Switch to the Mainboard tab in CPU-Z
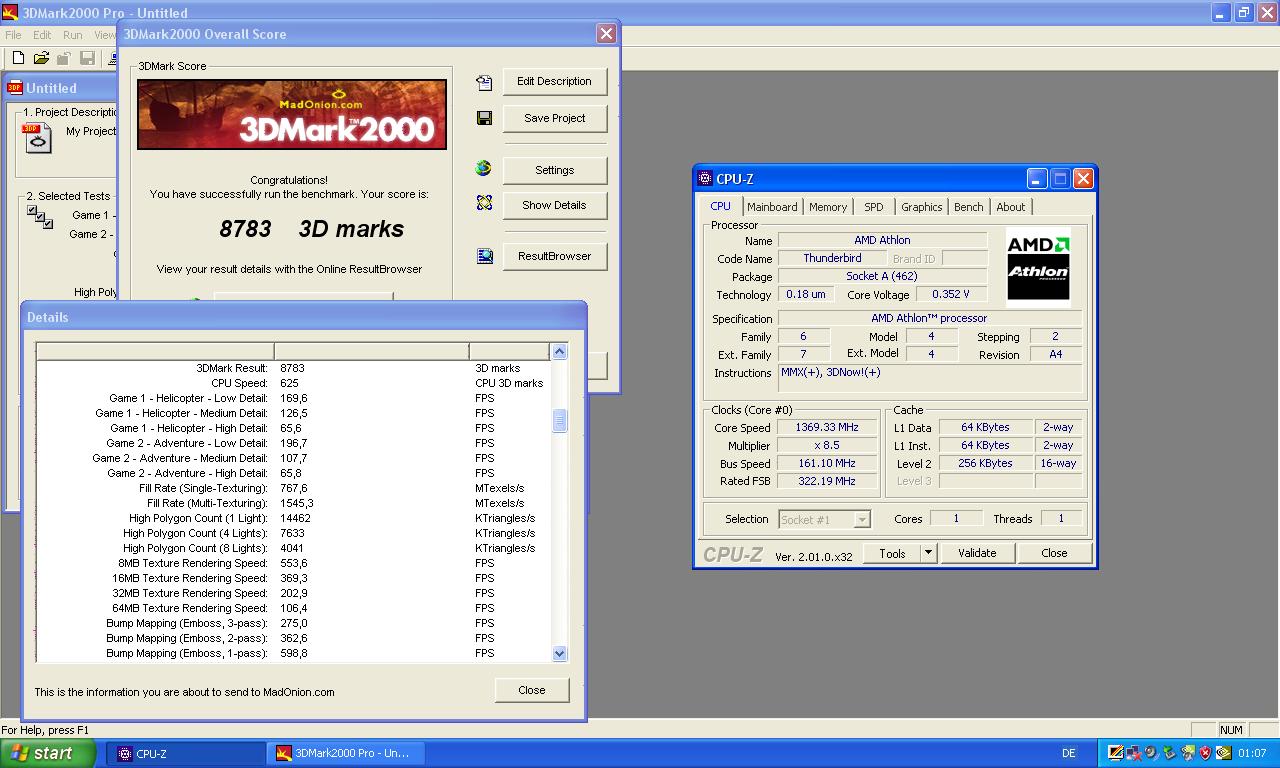 coord(773,207)
